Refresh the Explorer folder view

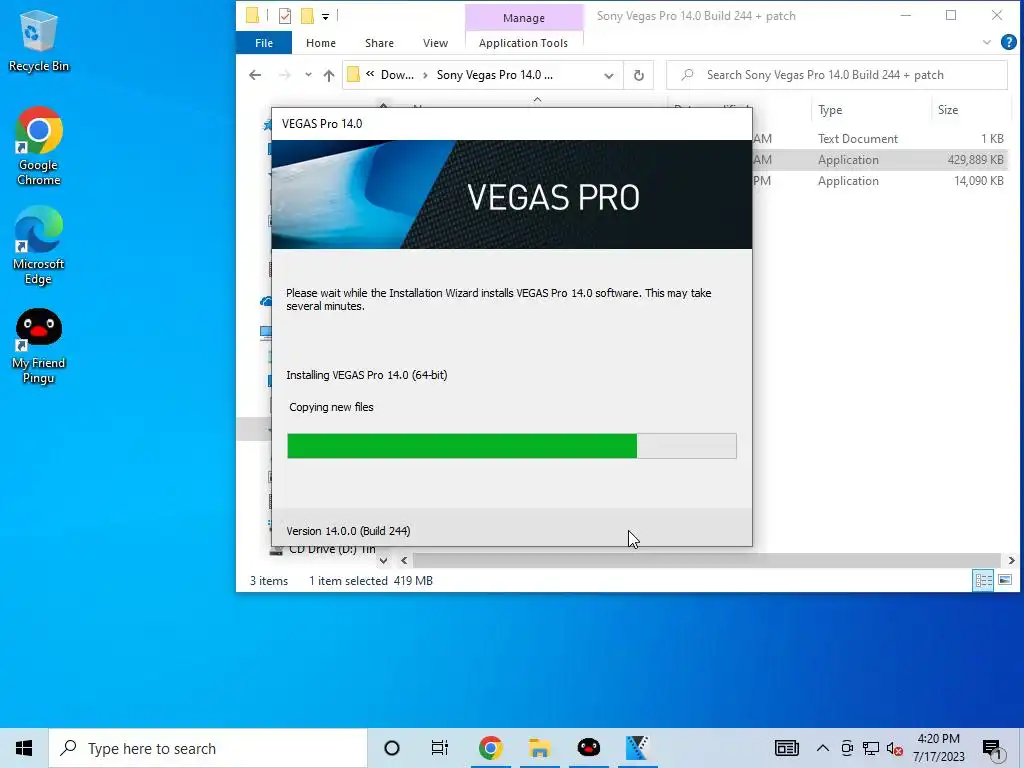(x=639, y=75)
